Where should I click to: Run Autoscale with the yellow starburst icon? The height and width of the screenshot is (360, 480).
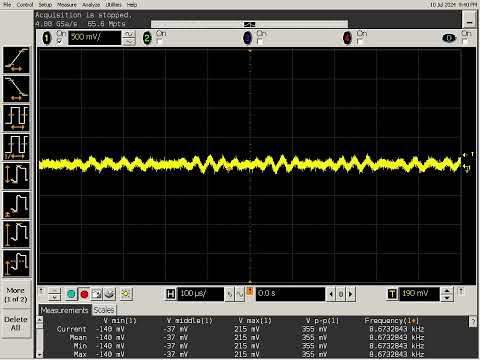pos(126,294)
